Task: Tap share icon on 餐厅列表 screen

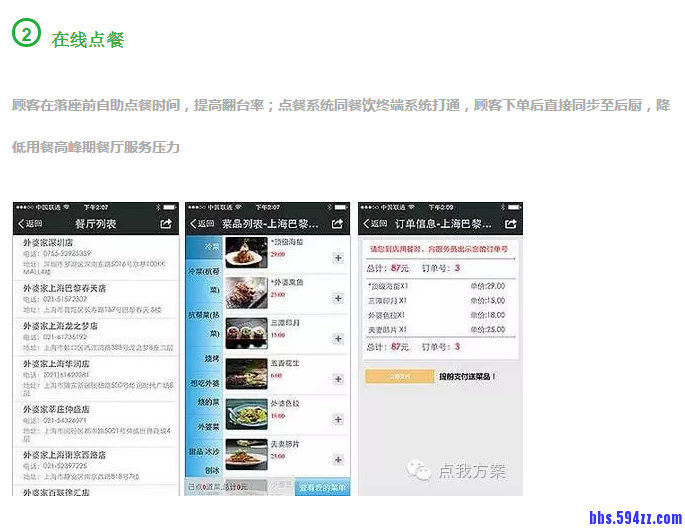Action: 165,224
